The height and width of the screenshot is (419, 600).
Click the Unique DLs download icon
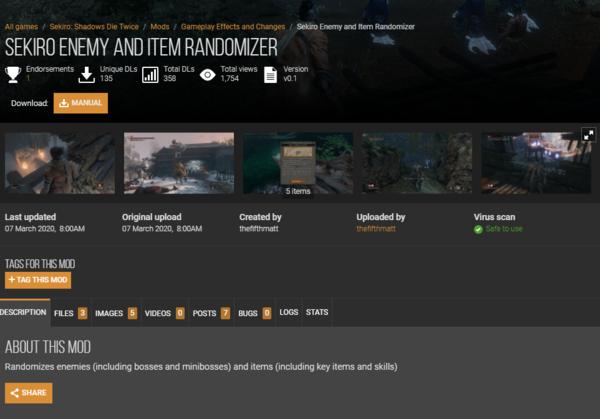click(87, 75)
